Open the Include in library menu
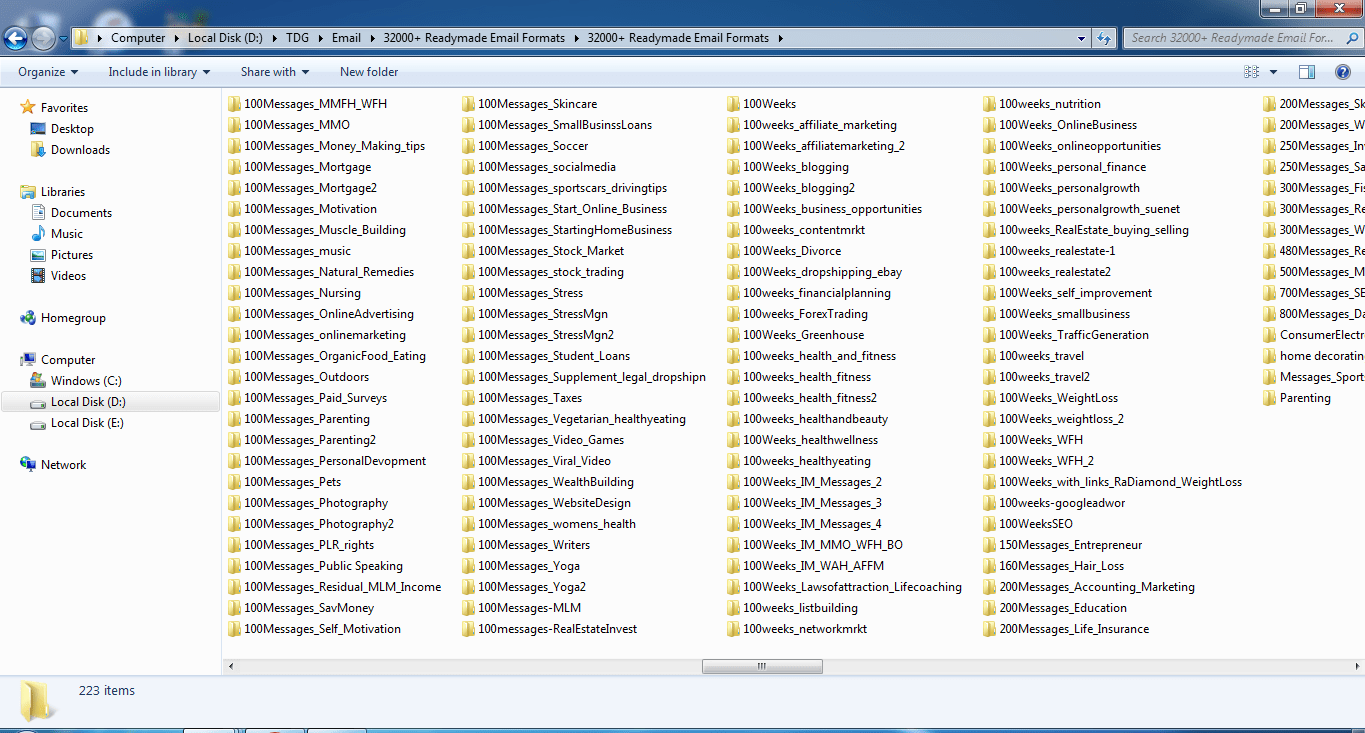The image size is (1365, 733). (x=159, y=72)
